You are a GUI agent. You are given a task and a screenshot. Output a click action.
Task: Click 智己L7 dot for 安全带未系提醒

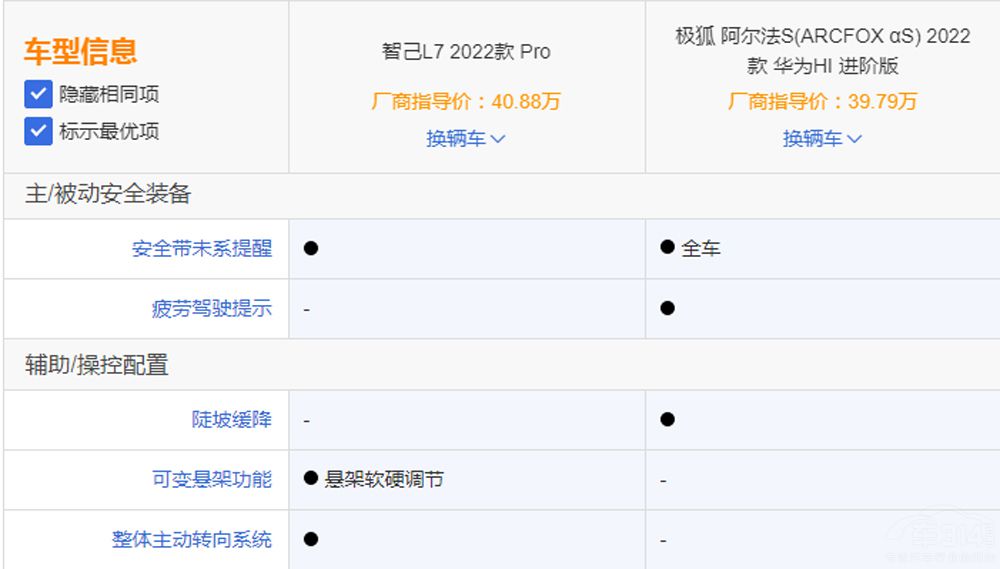point(311,248)
